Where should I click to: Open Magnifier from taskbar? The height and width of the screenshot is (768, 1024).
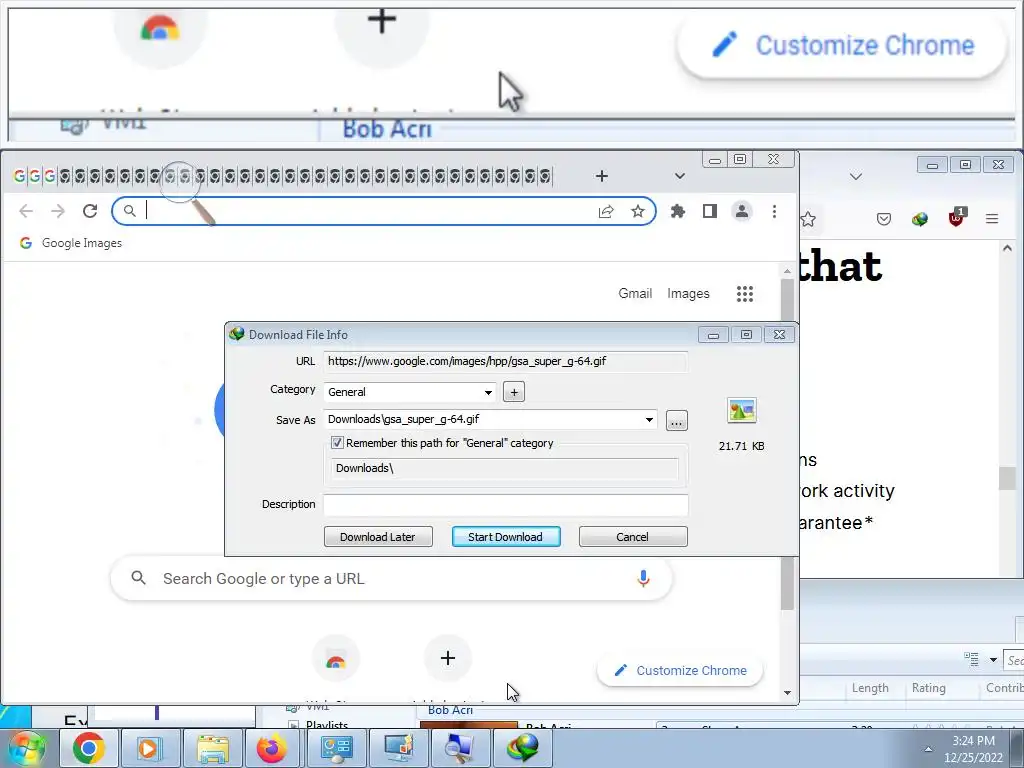click(460, 748)
